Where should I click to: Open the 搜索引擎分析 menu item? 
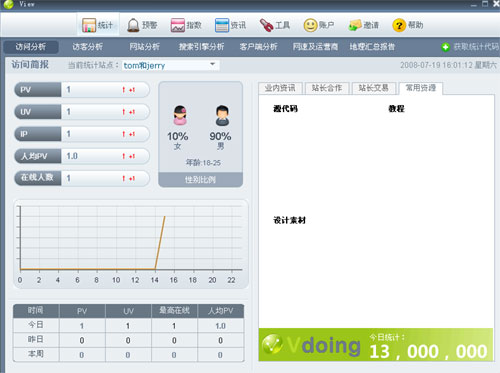click(201, 47)
